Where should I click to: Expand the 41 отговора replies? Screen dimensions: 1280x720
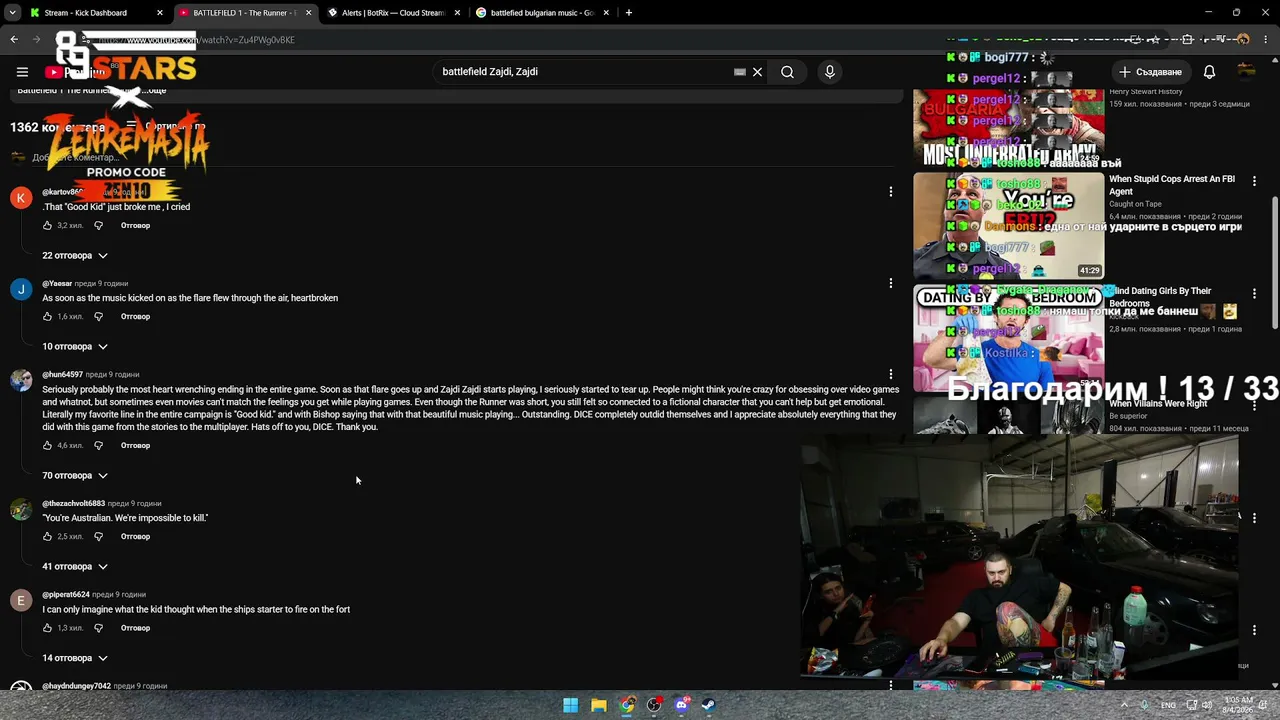[75, 566]
